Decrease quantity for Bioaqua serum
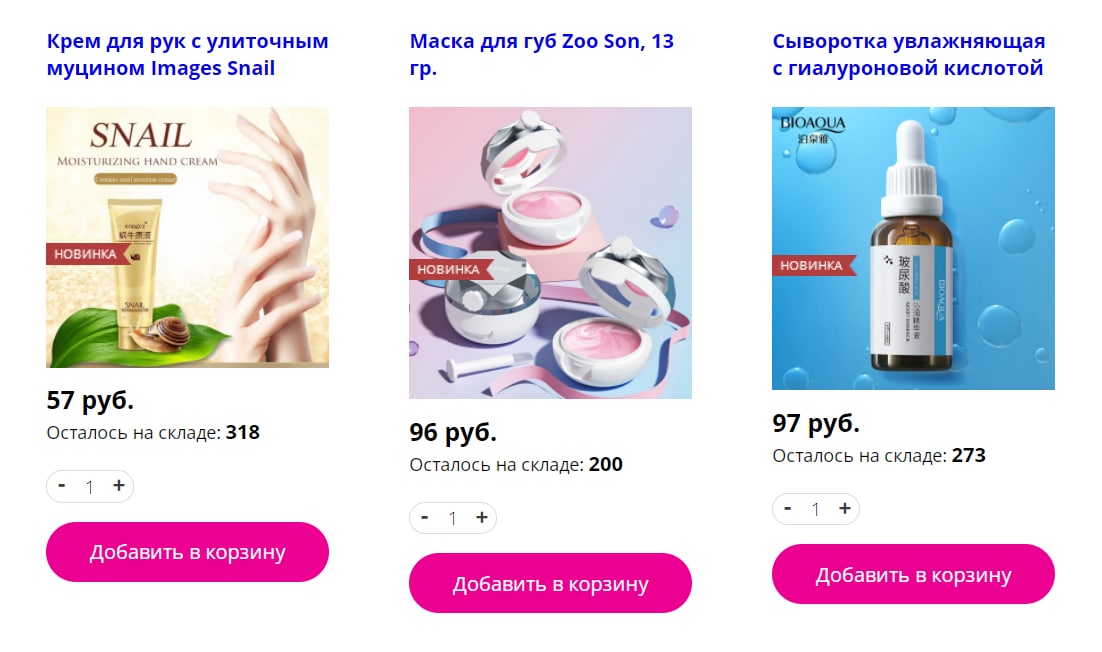 [788, 509]
